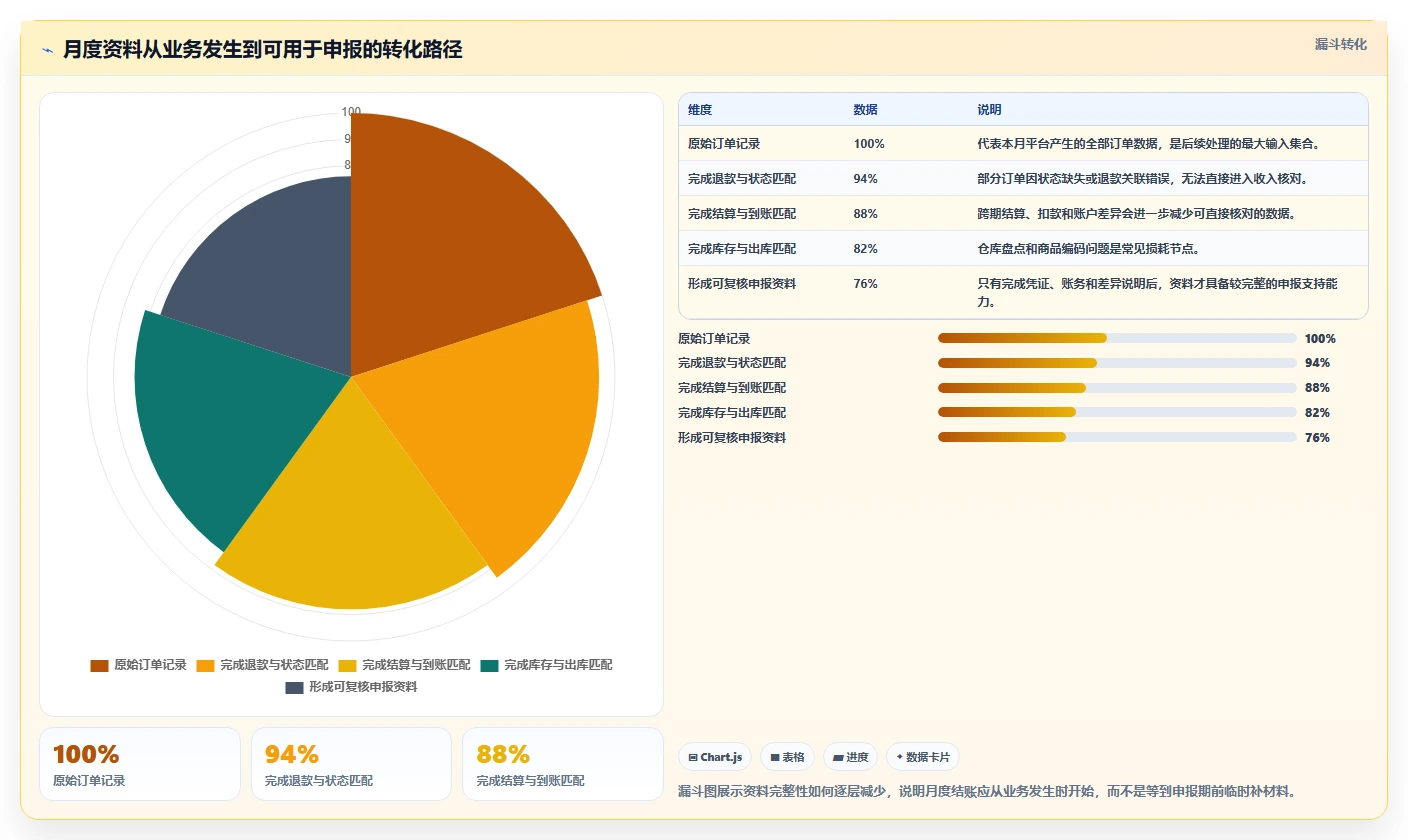Click the 漏斗转化 label in header
Image resolution: width=1408 pixels, height=840 pixels.
click(1340, 44)
